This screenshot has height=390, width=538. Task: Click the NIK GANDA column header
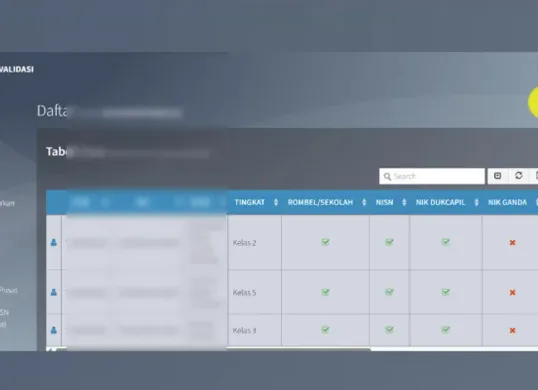click(x=507, y=202)
